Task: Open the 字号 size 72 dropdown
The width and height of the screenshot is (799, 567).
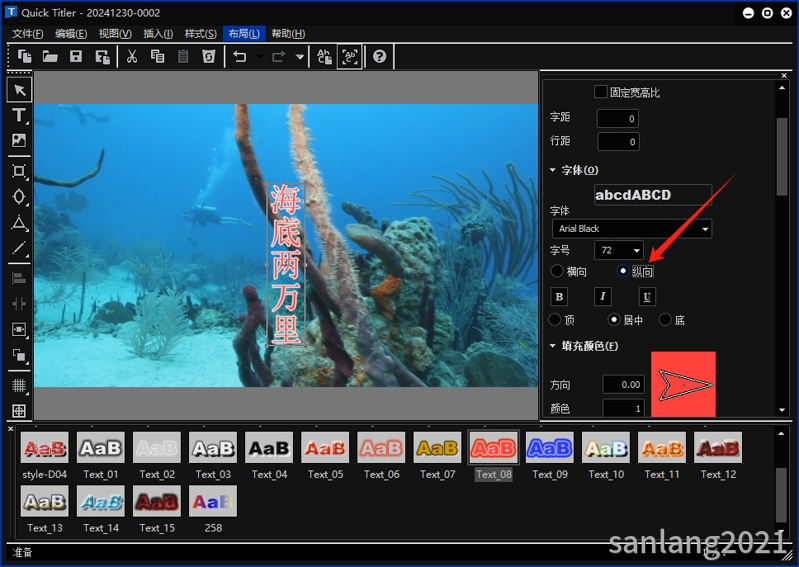Action: [x=619, y=250]
